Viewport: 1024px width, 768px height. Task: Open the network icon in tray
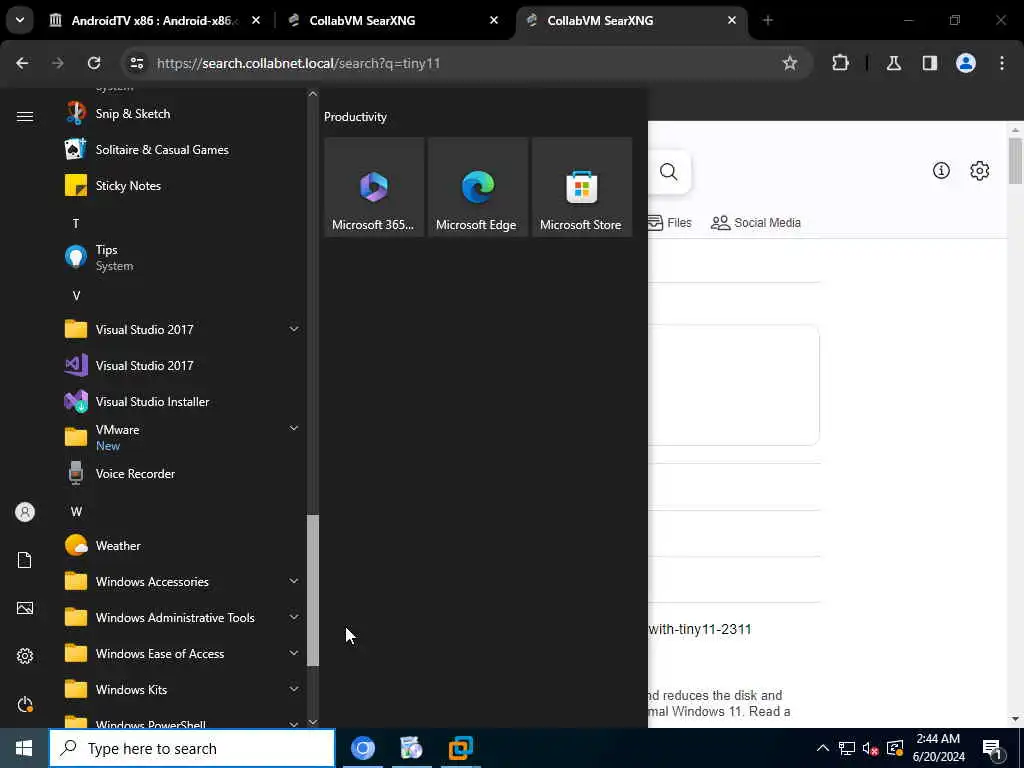846,748
